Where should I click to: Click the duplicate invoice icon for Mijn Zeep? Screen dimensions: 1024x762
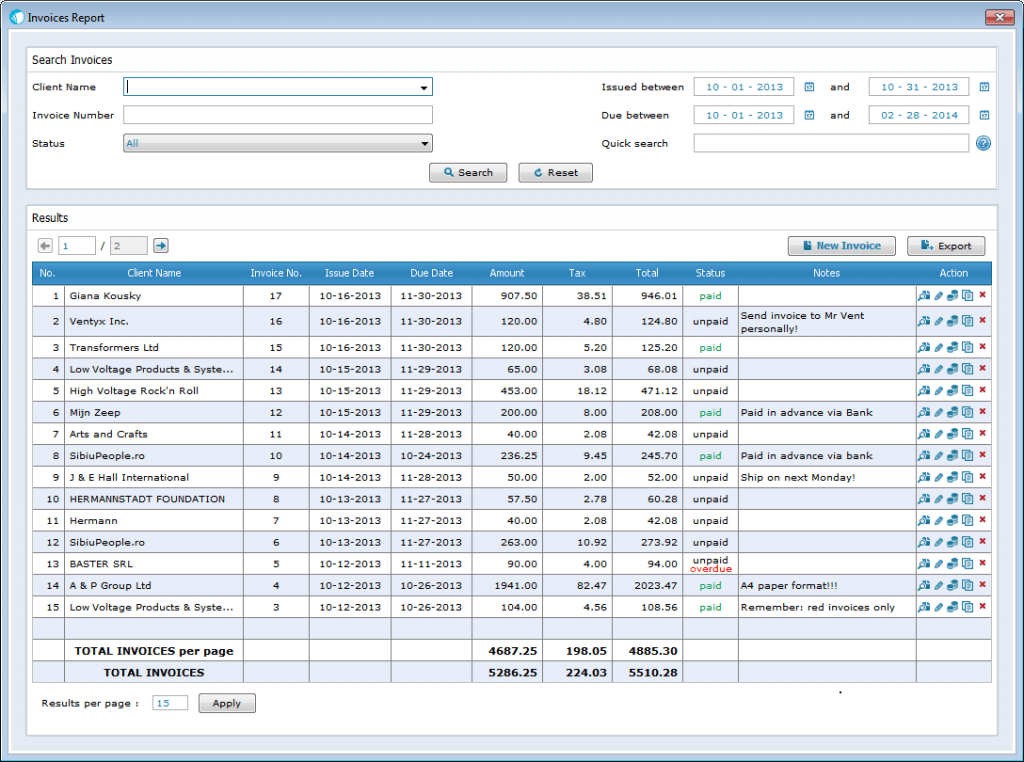click(967, 412)
